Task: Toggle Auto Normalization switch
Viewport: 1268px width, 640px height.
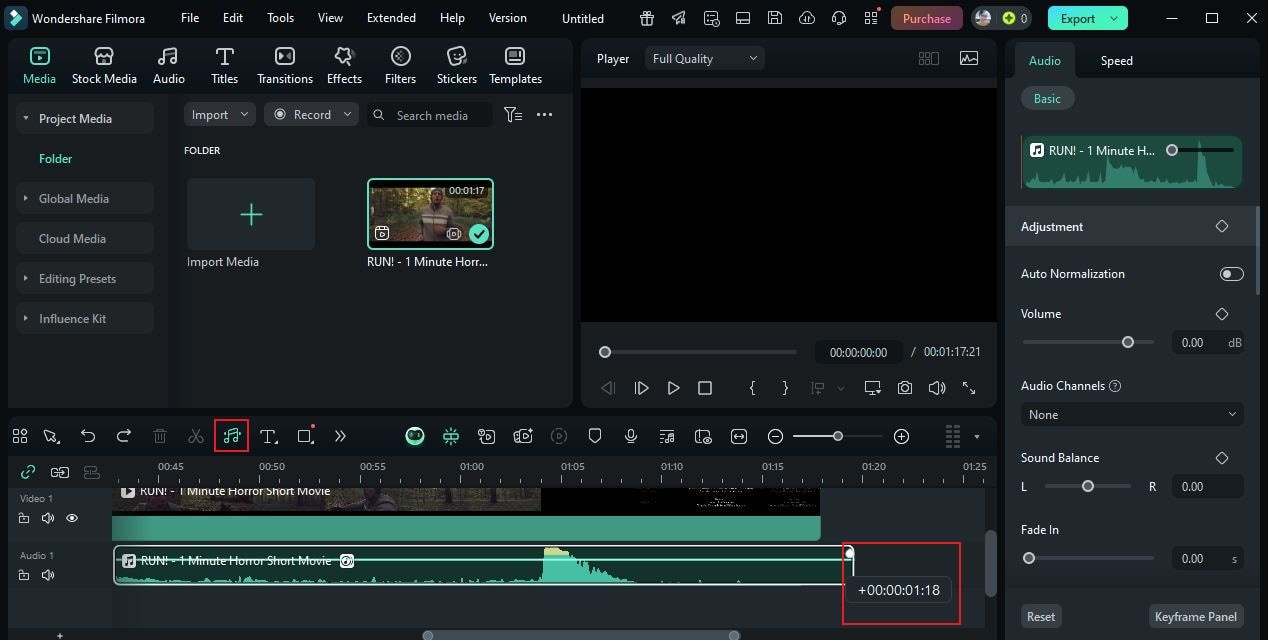Action: coord(1231,274)
